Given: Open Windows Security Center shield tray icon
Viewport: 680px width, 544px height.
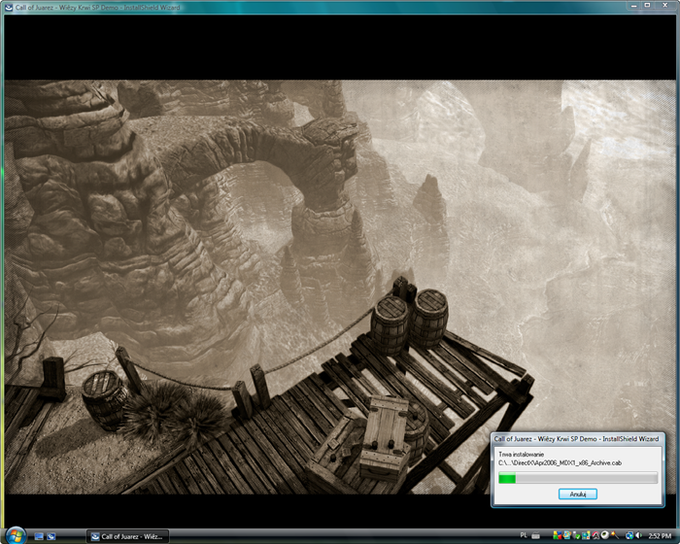Looking at the screenshot, I should click(x=557, y=535).
